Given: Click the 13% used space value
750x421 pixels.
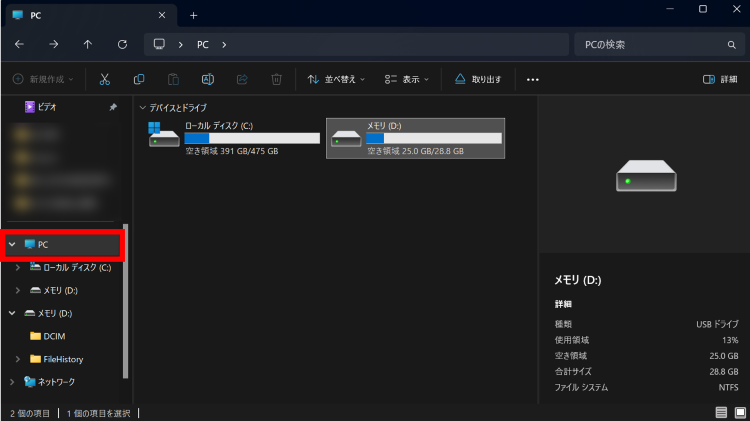Looking at the screenshot, I should click(x=730, y=340).
